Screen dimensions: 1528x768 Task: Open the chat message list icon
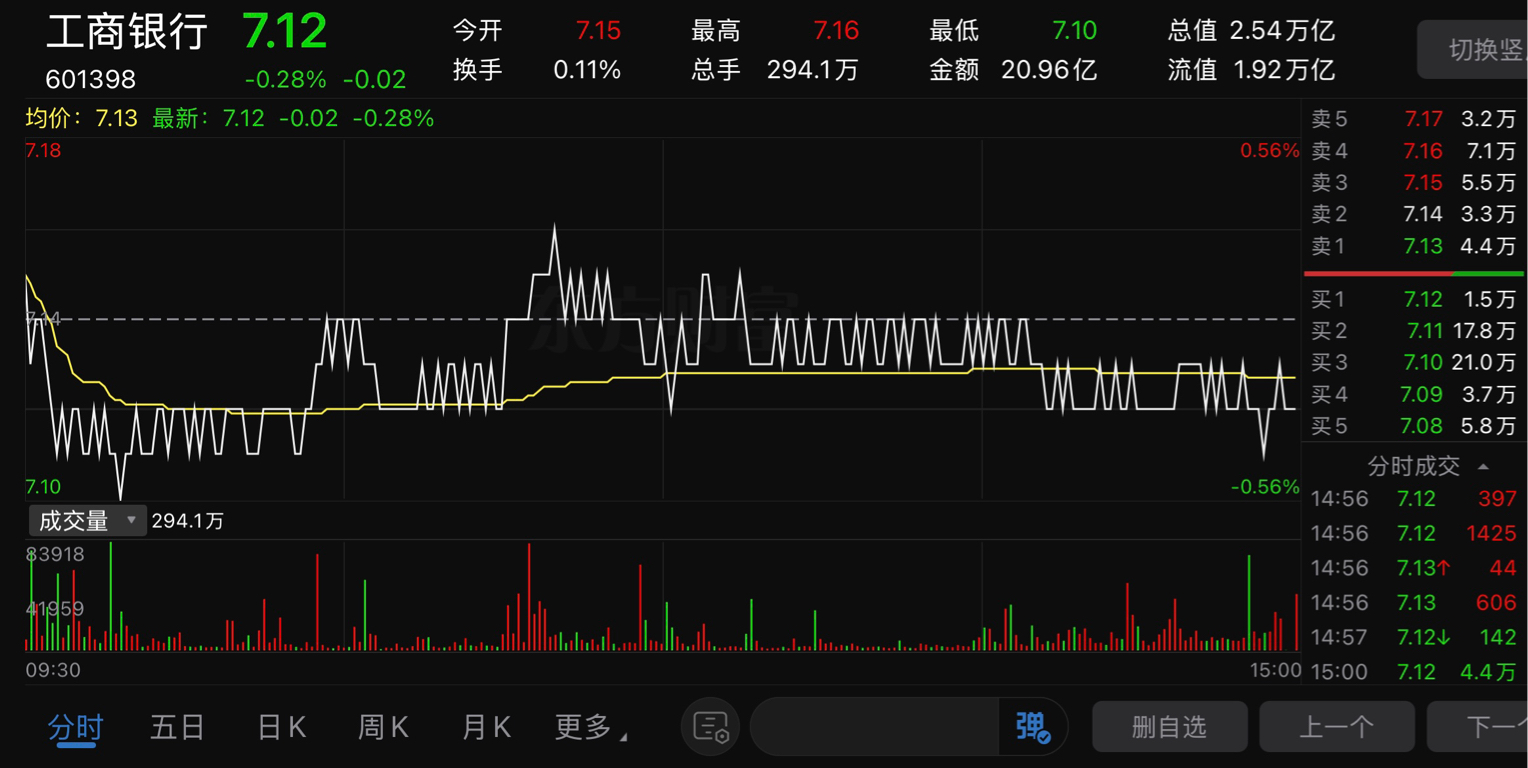click(x=711, y=726)
